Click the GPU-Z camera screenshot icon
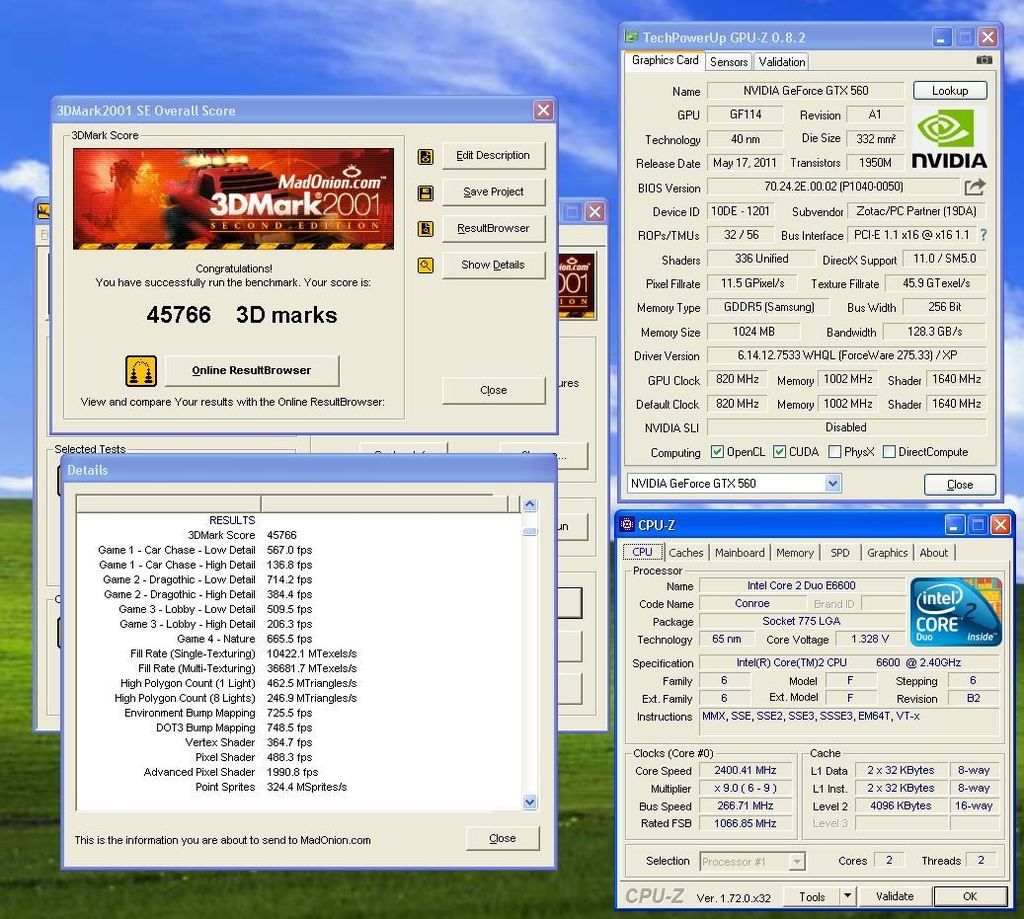This screenshot has height=919, width=1024. [x=984, y=60]
